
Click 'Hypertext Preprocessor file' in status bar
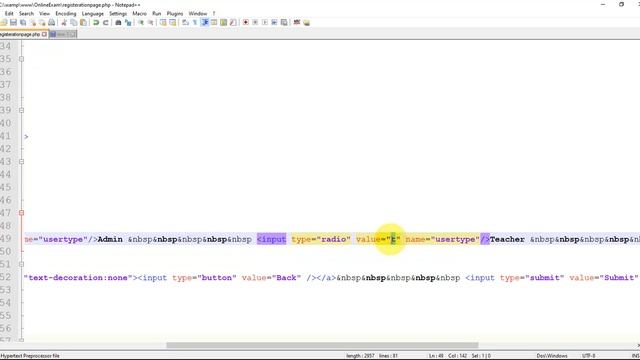[30, 356]
